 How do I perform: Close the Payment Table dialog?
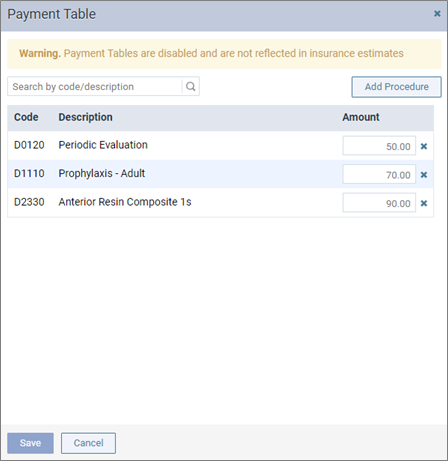pyautogui.click(x=437, y=14)
